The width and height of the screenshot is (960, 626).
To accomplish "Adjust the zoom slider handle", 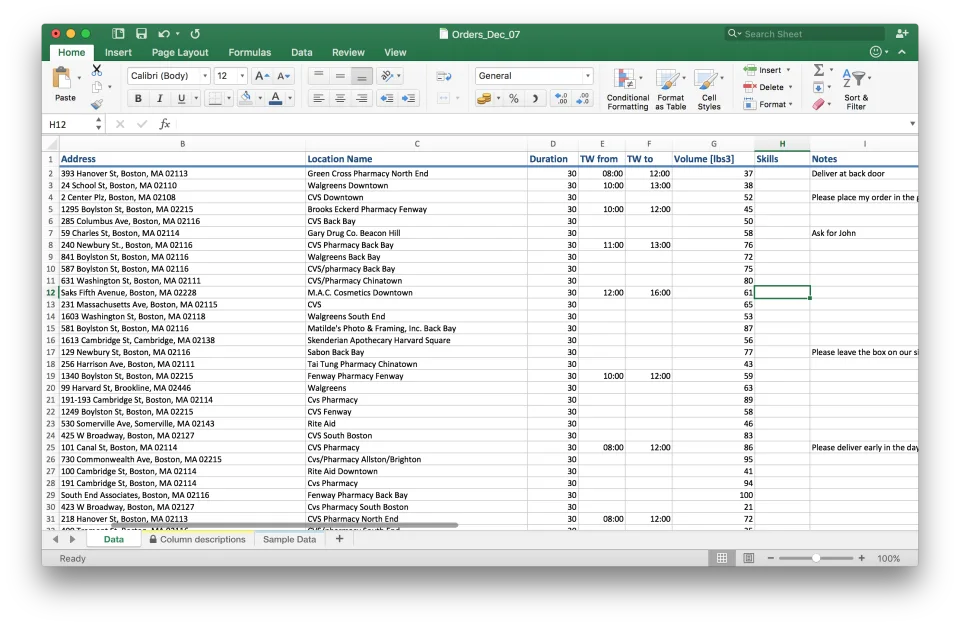I will 816,558.
